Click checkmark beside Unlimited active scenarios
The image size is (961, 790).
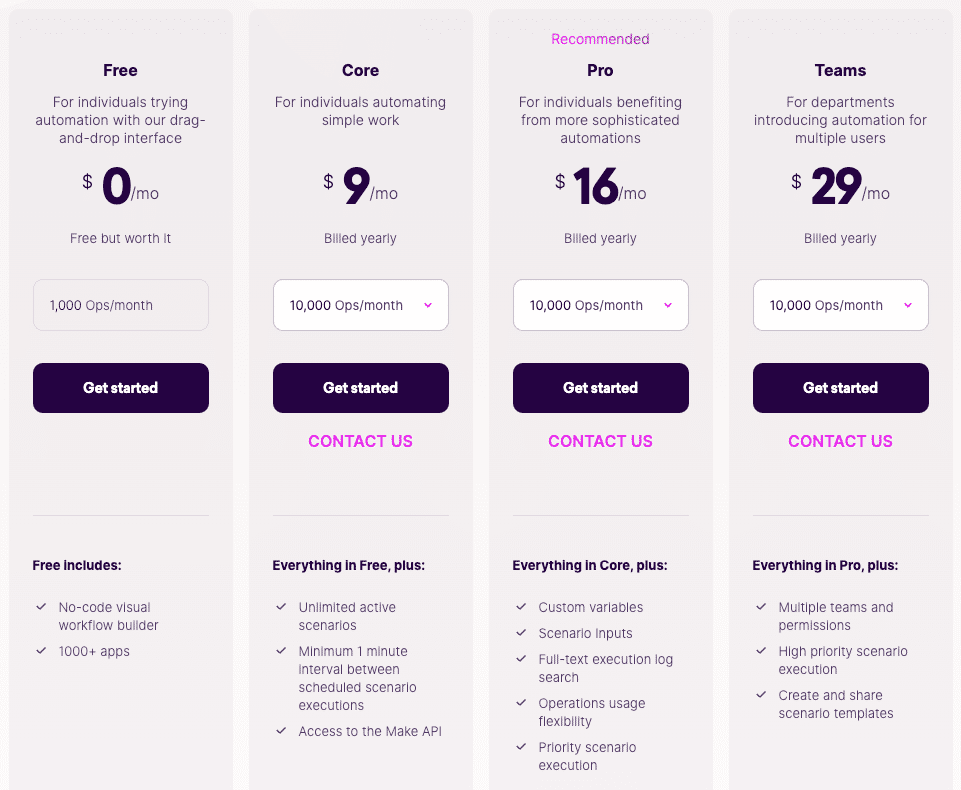[281, 607]
